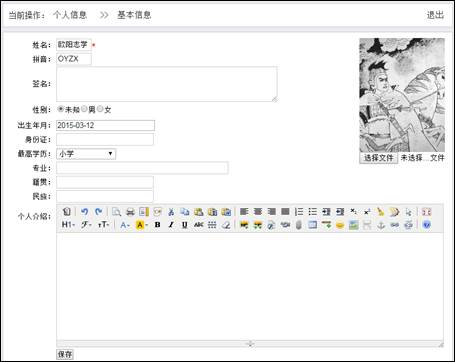Insert an anchor in the editor
This screenshot has height=362, width=455.
tap(381, 225)
